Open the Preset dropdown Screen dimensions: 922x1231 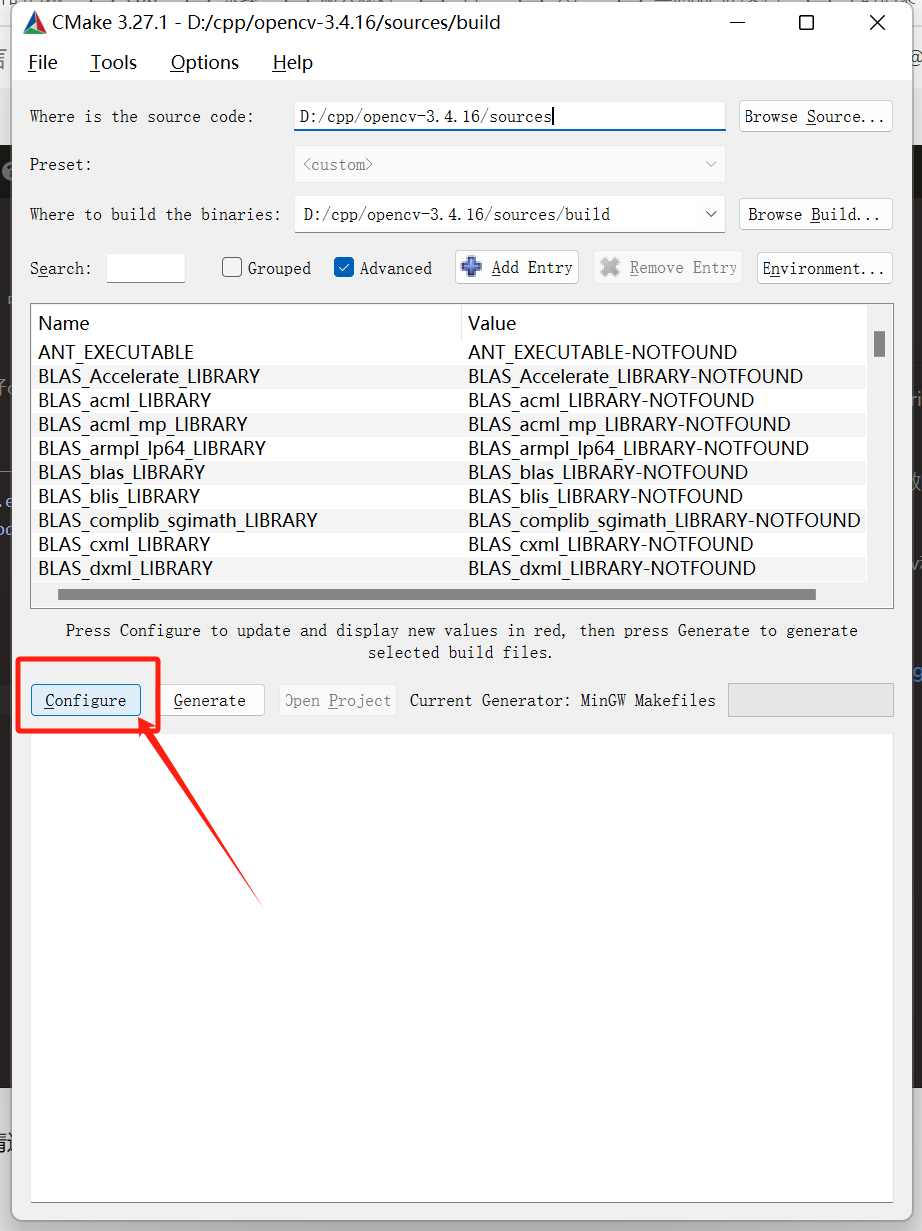coord(510,164)
